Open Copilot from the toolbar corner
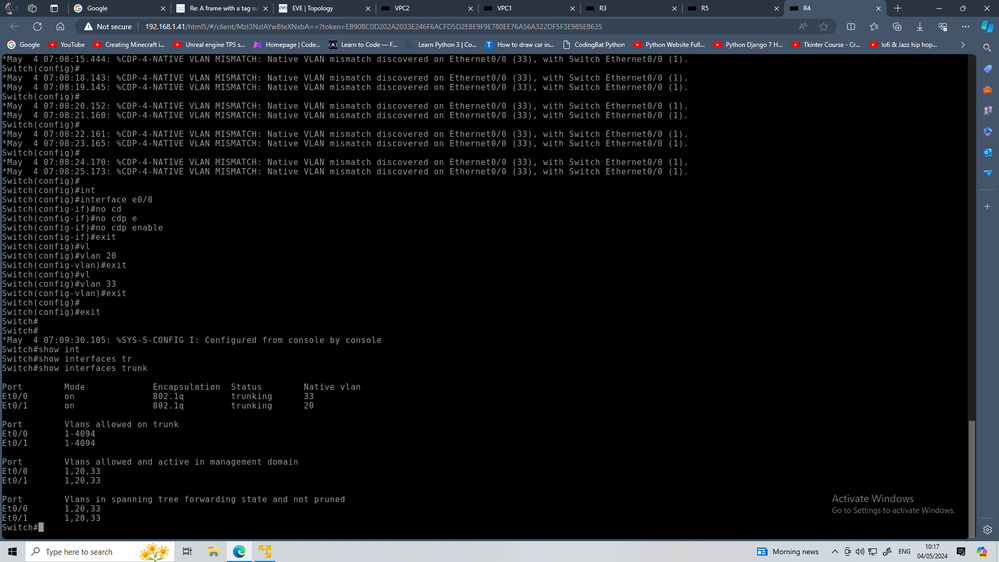 point(987,27)
